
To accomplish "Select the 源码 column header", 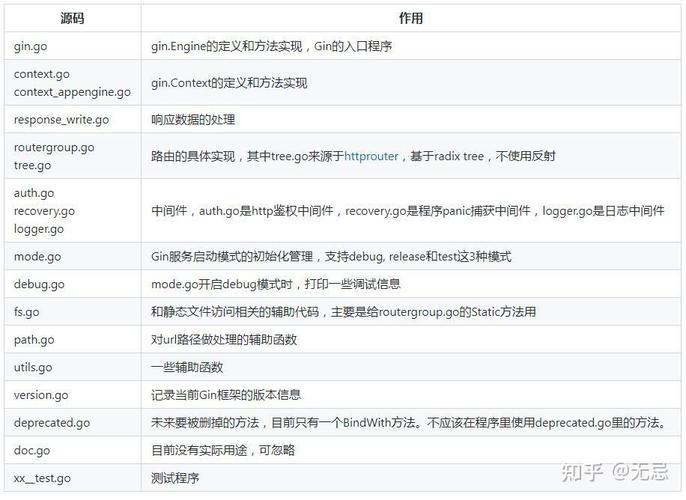I will point(72,18).
